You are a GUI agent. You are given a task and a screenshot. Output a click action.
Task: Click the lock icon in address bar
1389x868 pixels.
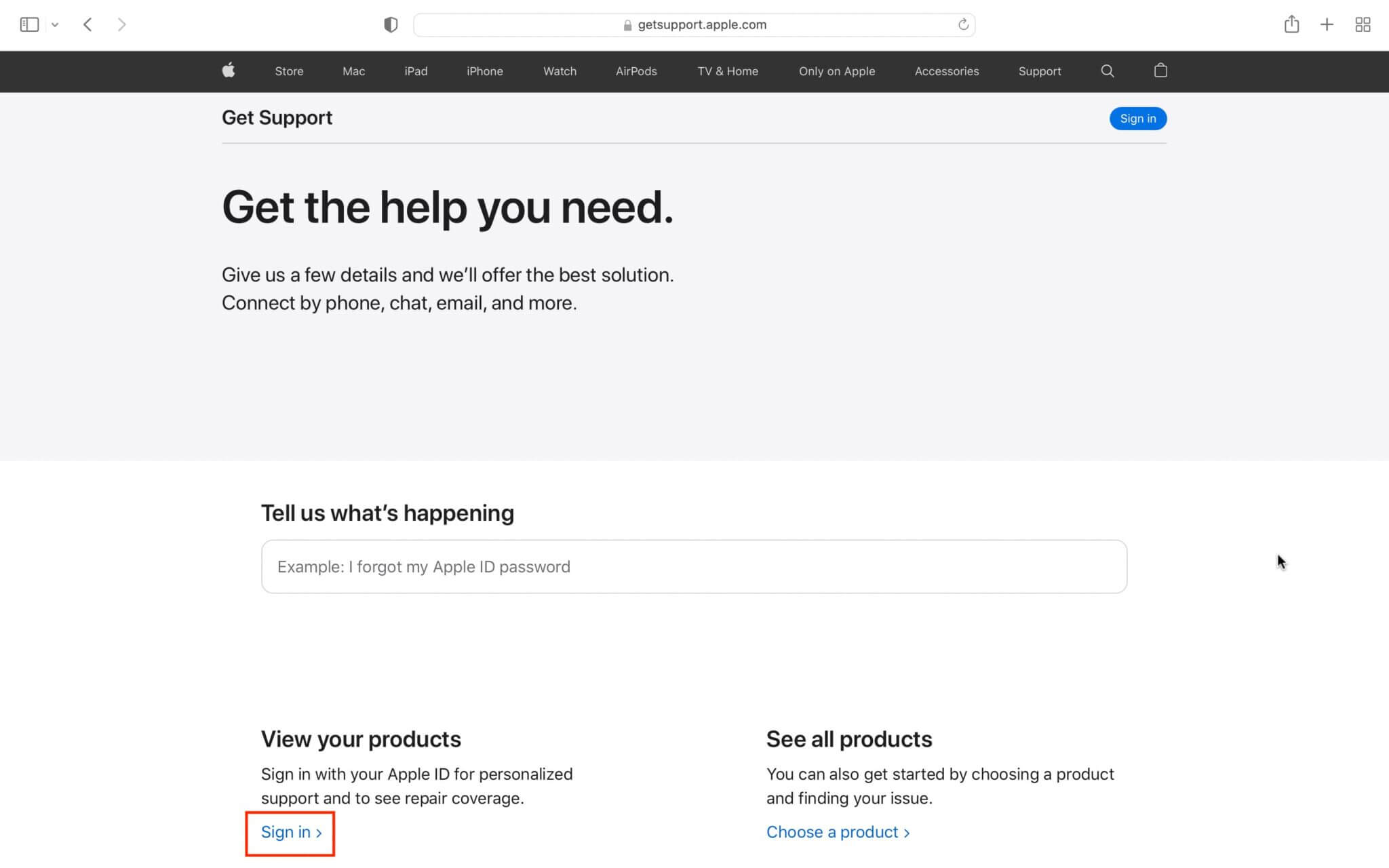tap(627, 25)
